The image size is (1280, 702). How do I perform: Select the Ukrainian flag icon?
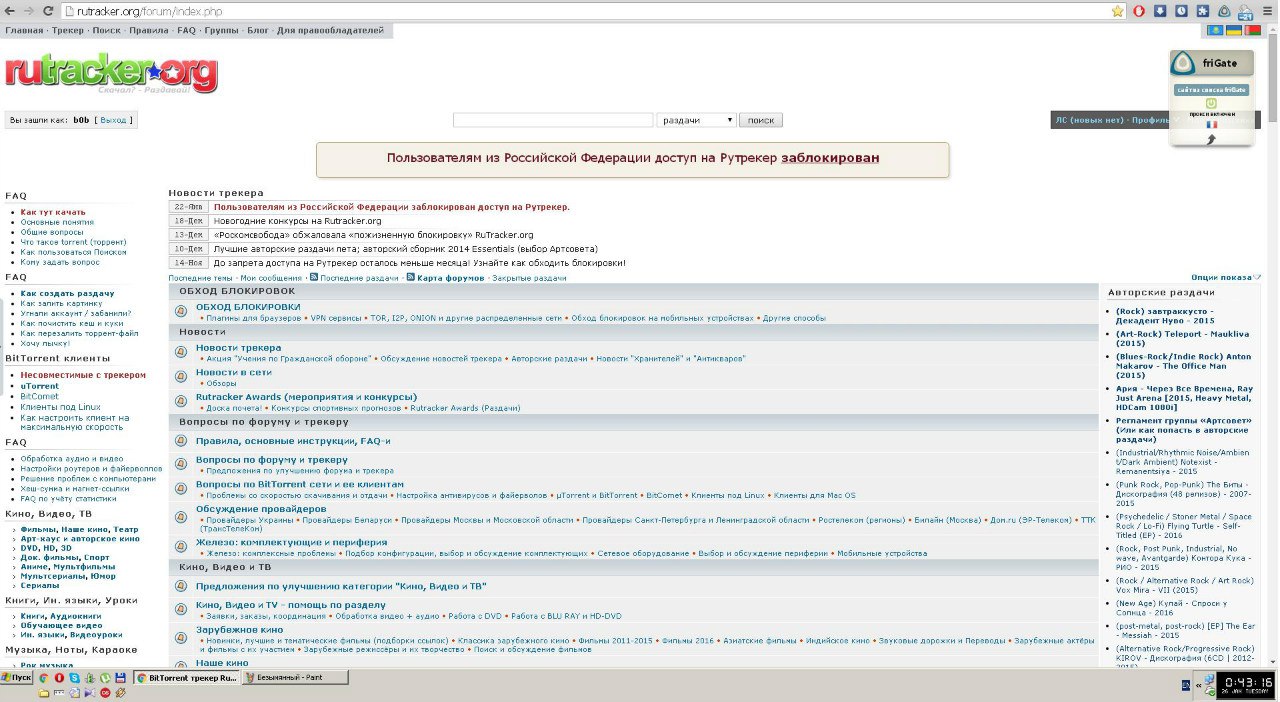(1234, 31)
